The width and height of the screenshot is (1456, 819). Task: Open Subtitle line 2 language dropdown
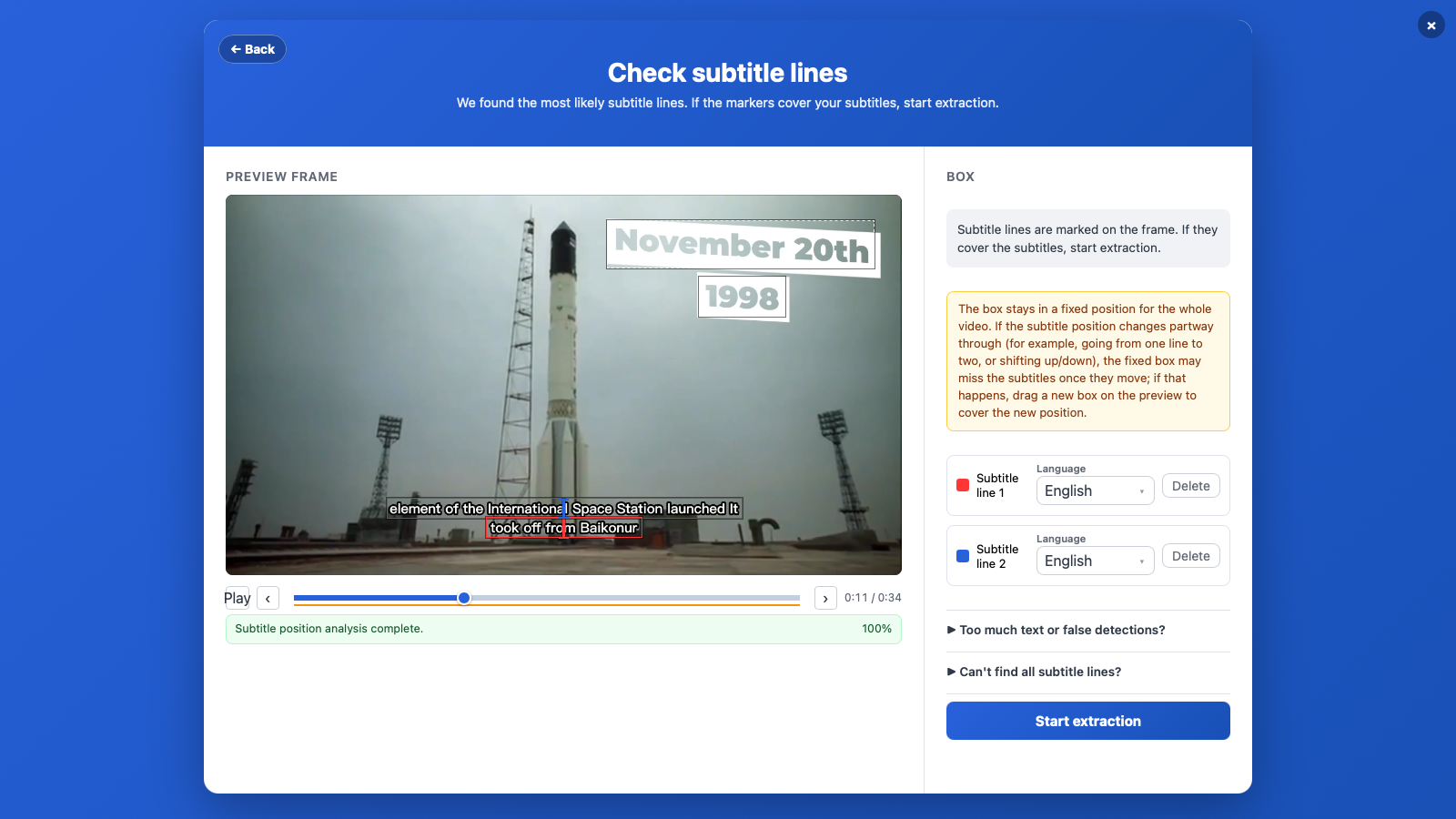pyautogui.click(x=1095, y=561)
